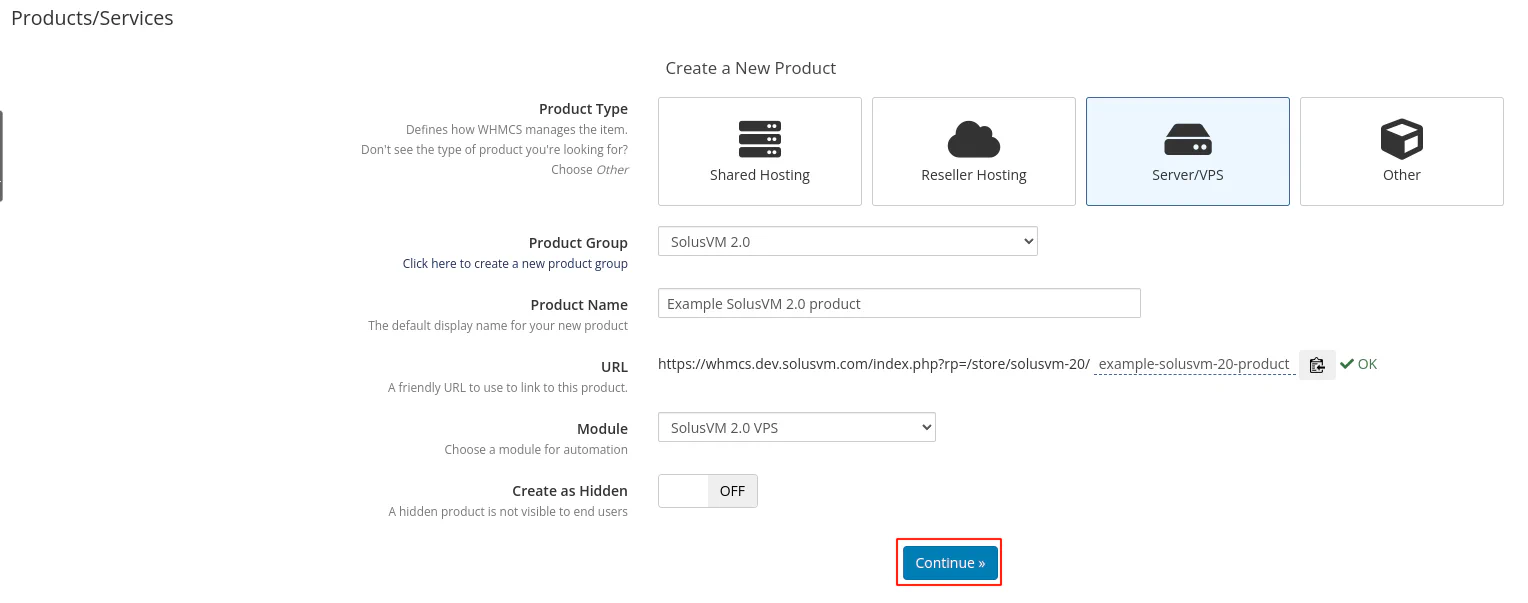1528x603 pixels.
Task: Click the Product Name input field
Action: pyautogui.click(x=898, y=303)
